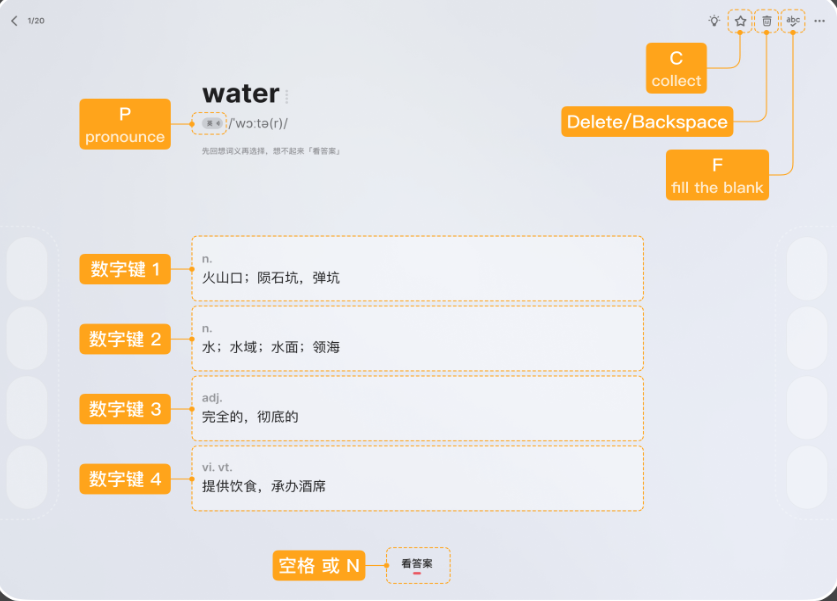
Task: Select answer 完全的，彻底的
Action: click(x=417, y=408)
